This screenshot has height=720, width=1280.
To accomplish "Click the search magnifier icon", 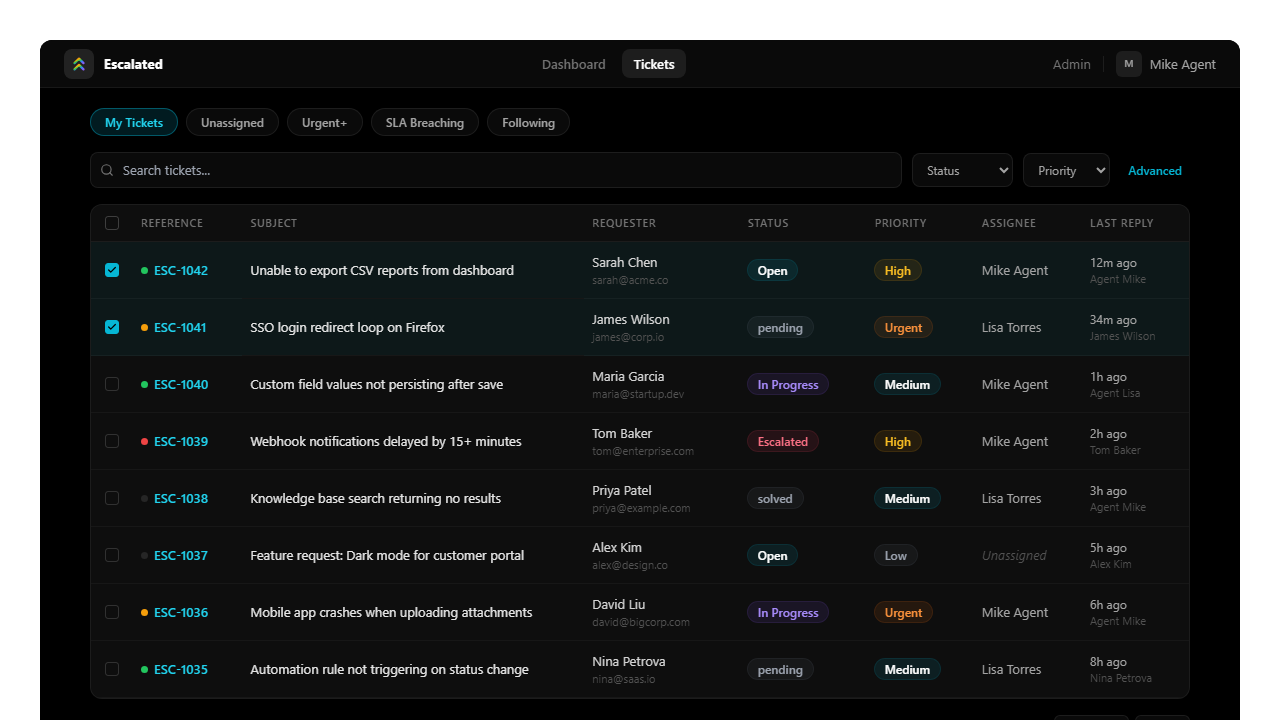I will pyautogui.click(x=107, y=170).
